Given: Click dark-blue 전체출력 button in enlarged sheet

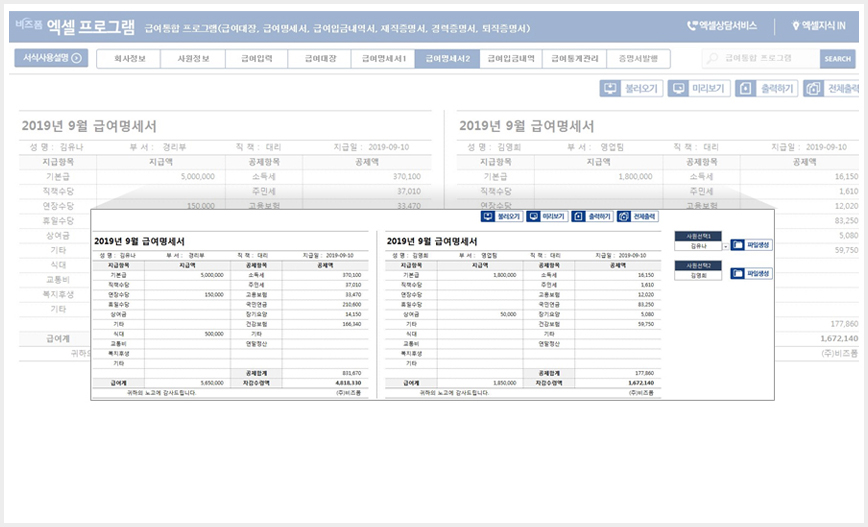Looking at the screenshot, I should click(638, 216).
